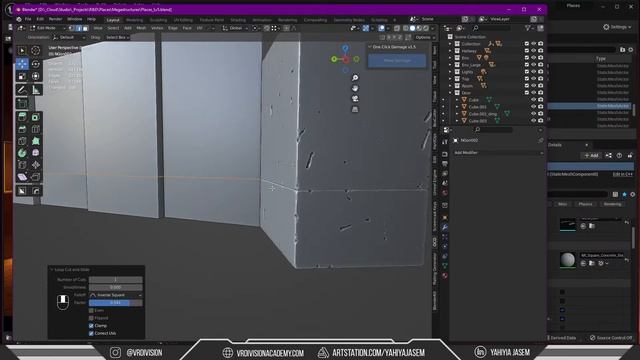Select the Inset Faces tool
640x360 pixels.
[36, 117]
